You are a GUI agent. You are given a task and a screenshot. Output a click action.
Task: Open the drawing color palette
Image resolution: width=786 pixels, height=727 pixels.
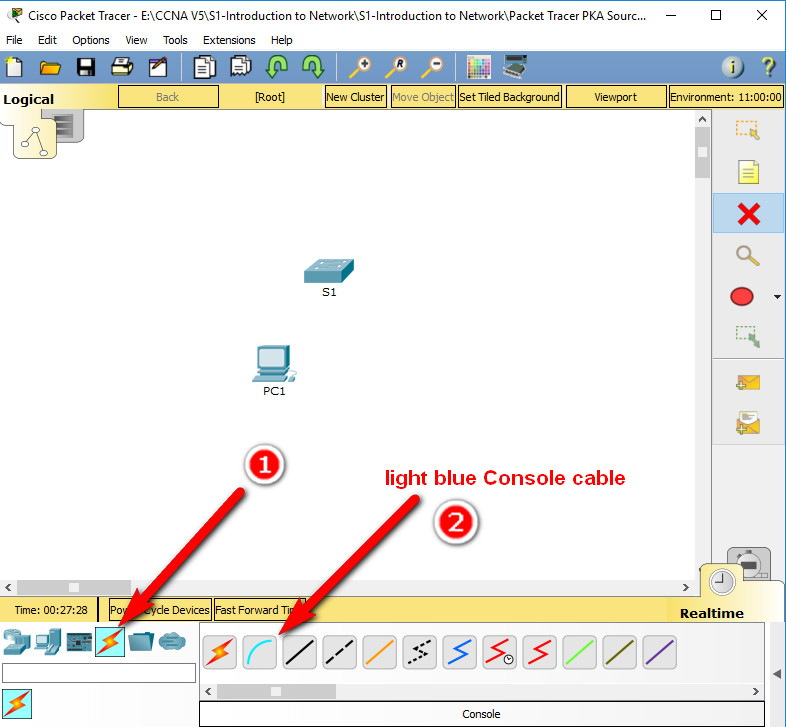(479, 67)
